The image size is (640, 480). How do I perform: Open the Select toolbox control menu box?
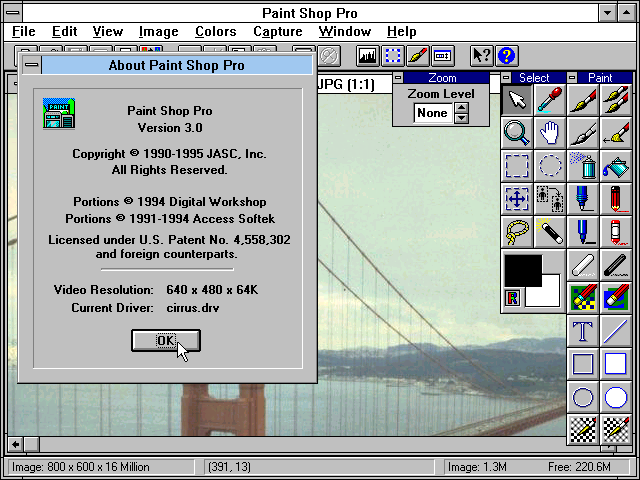(x=506, y=78)
